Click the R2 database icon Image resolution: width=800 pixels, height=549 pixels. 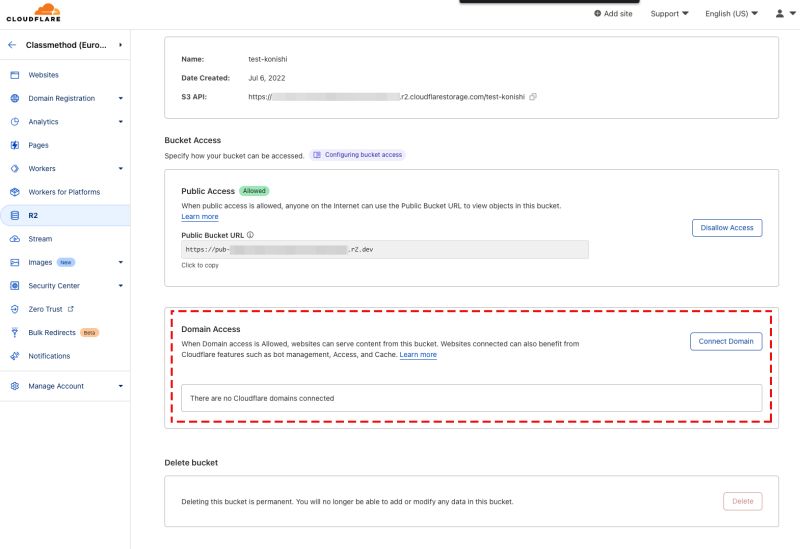click(15, 215)
